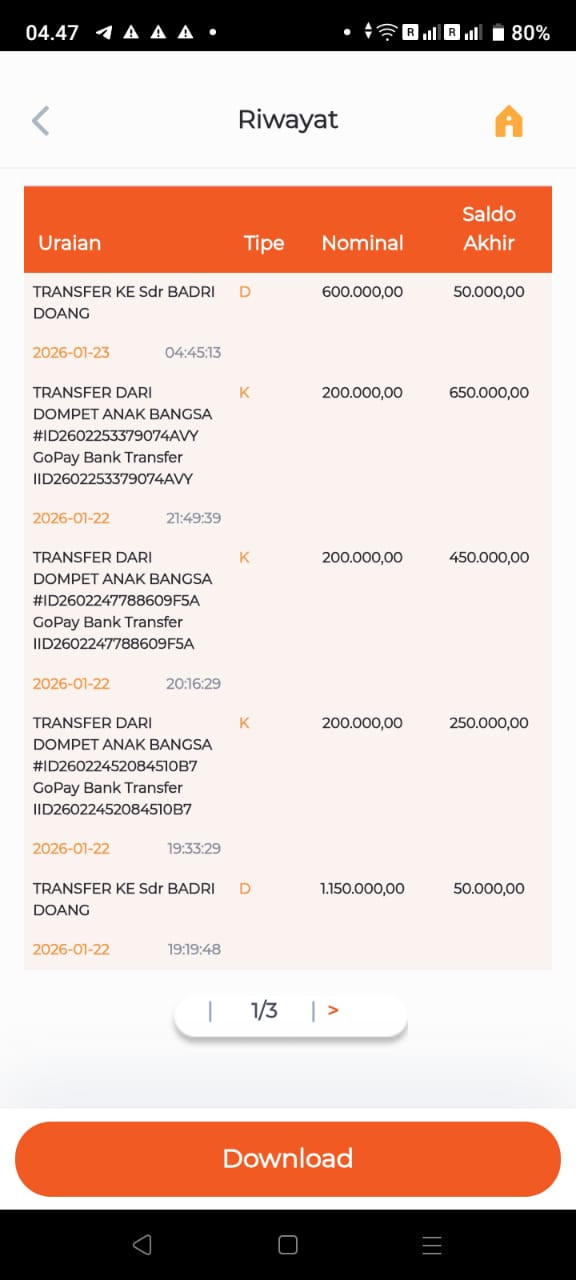Tap the Android back navigation button

142,1244
